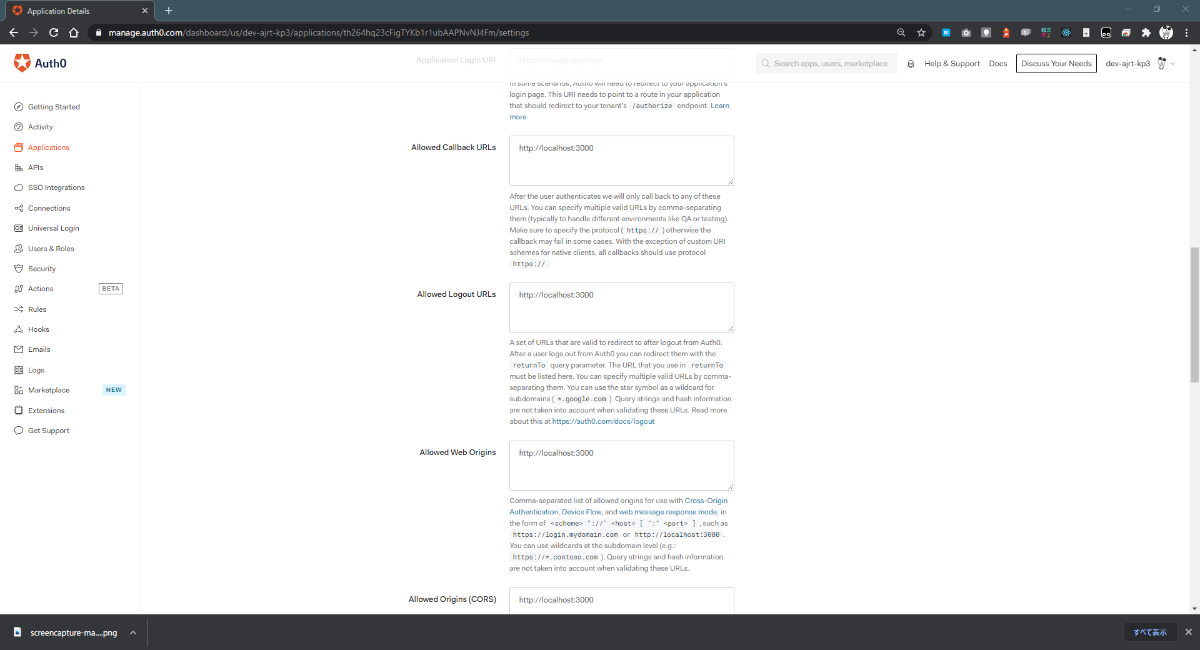Go back with browser back arrow
The image size is (1200, 650).
point(14,32)
